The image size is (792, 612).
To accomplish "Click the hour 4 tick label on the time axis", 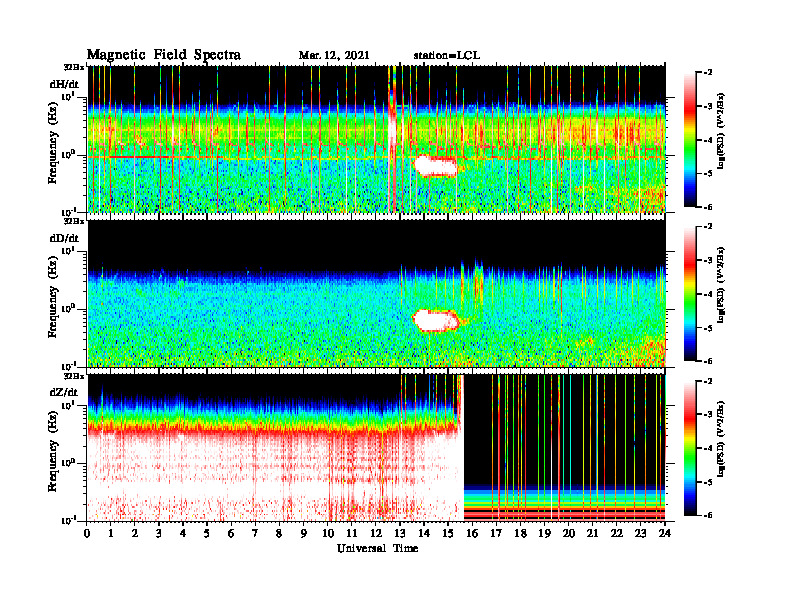I will point(183,533).
